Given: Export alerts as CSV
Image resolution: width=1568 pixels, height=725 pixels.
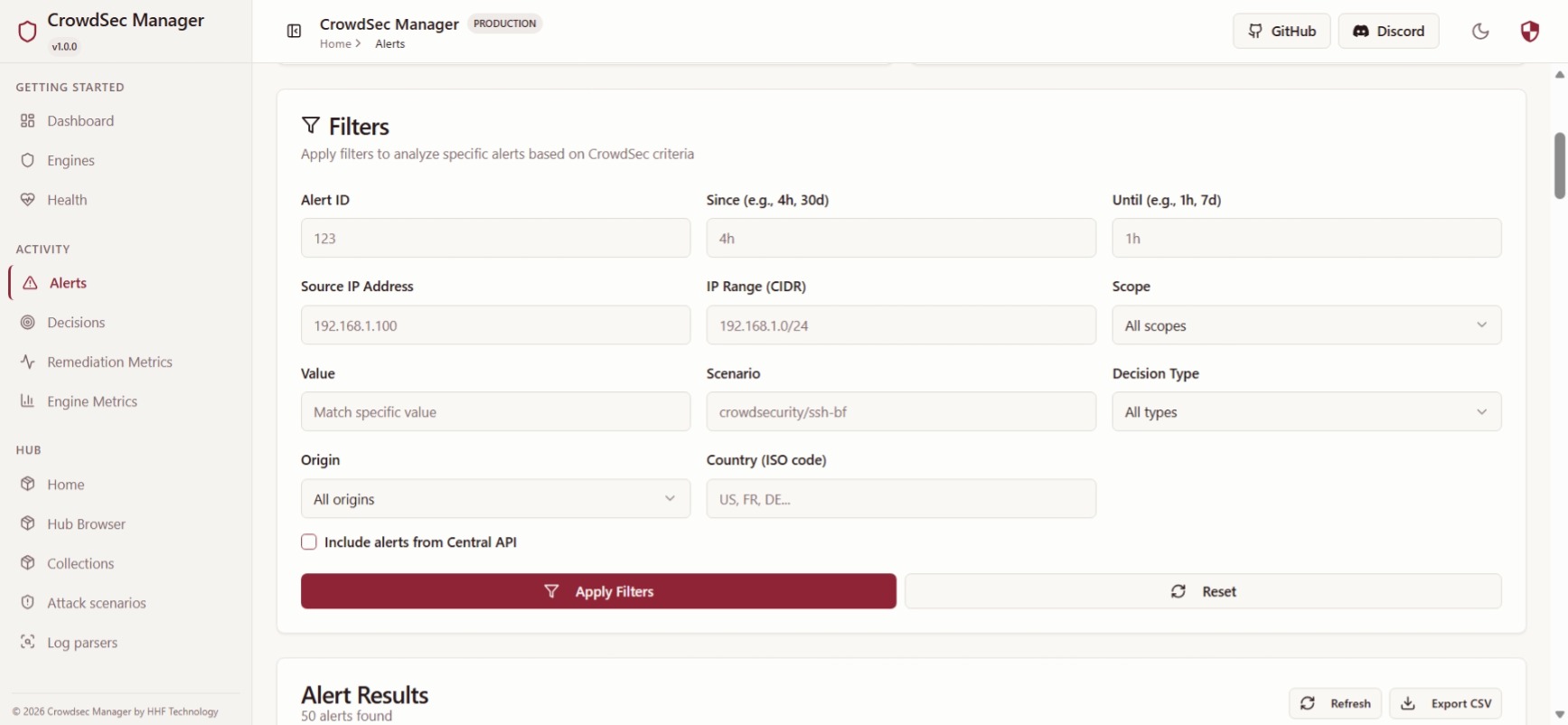Looking at the screenshot, I should pos(1446,703).
